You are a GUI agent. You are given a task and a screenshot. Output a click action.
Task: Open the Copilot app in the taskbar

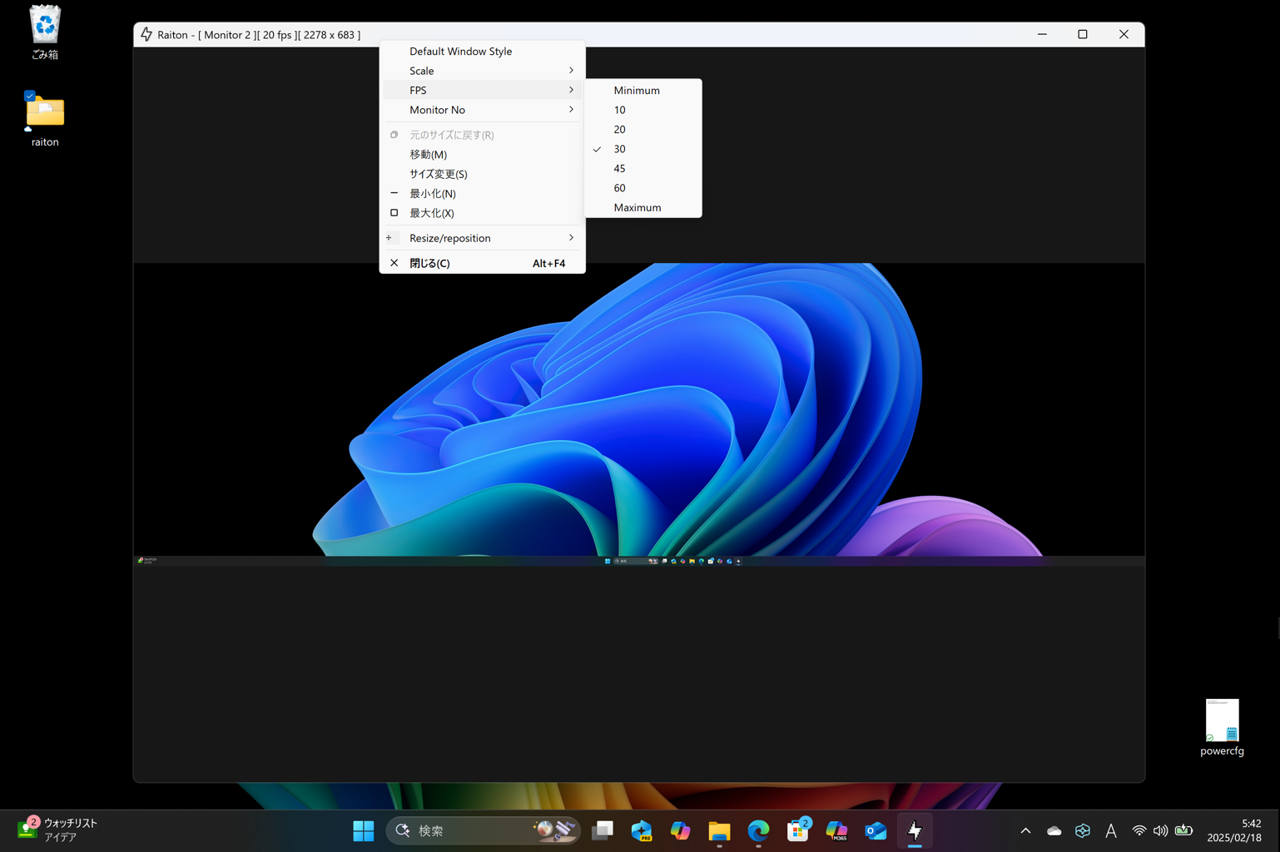click(680, 830)
